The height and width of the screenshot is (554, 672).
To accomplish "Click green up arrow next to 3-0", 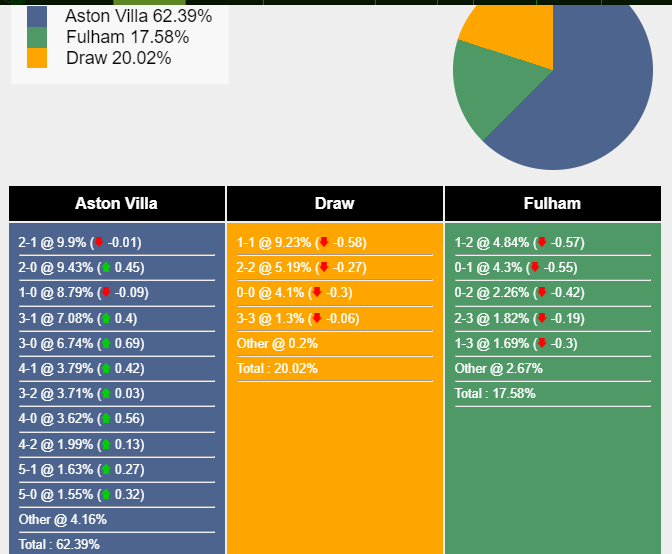I will click(105, 344).
